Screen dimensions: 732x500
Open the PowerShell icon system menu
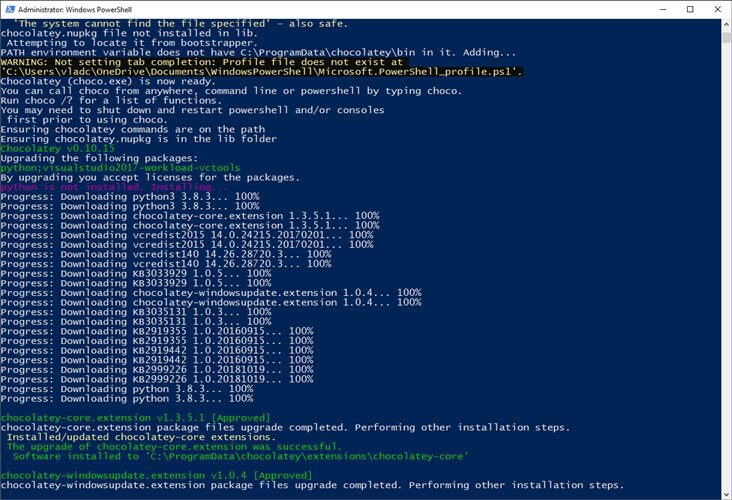coord(10,9)
